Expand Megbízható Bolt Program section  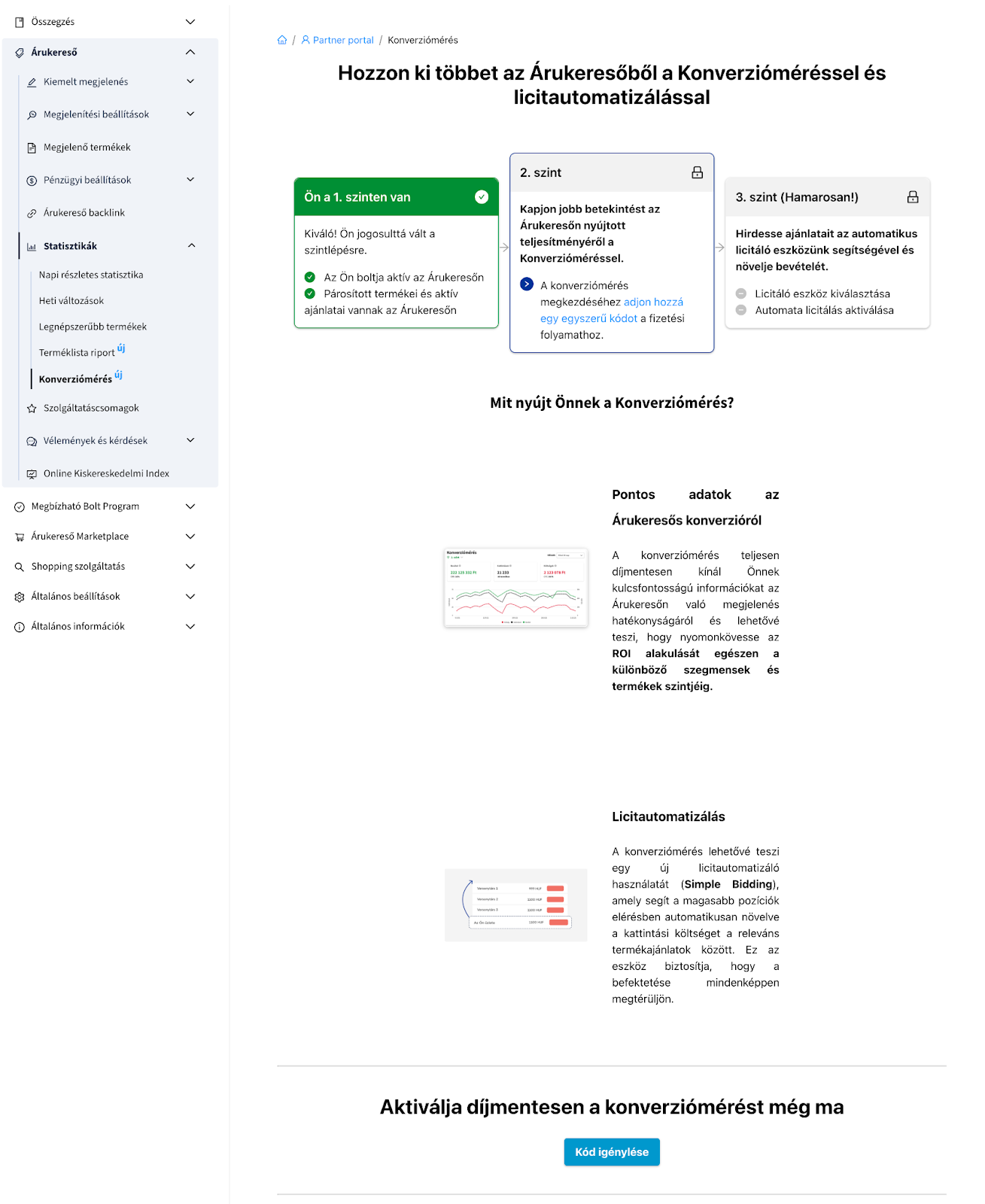pyautogui.click(x=190, y=506)
